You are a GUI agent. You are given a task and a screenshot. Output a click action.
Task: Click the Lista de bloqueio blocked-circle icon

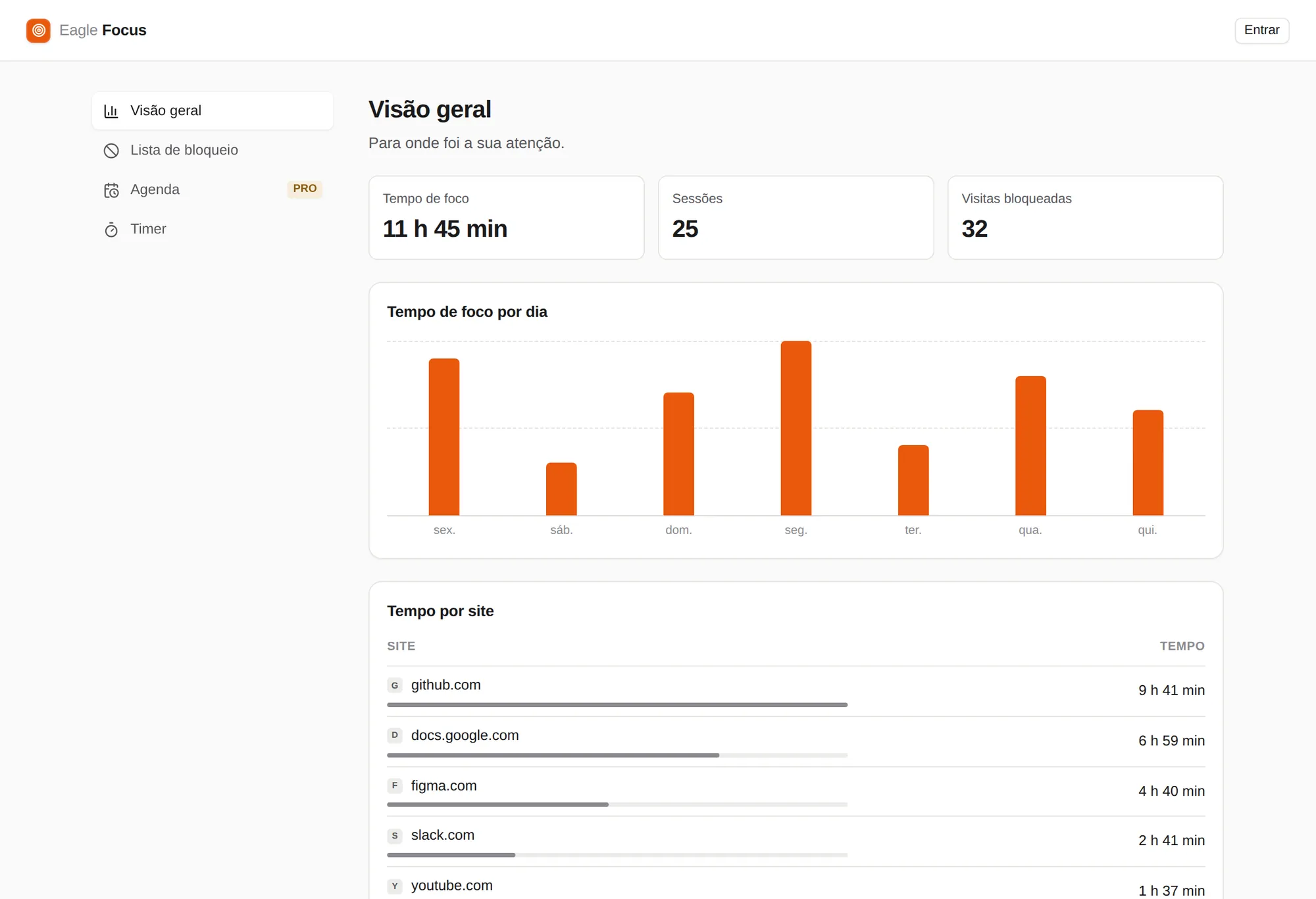[x=111, y=151]
